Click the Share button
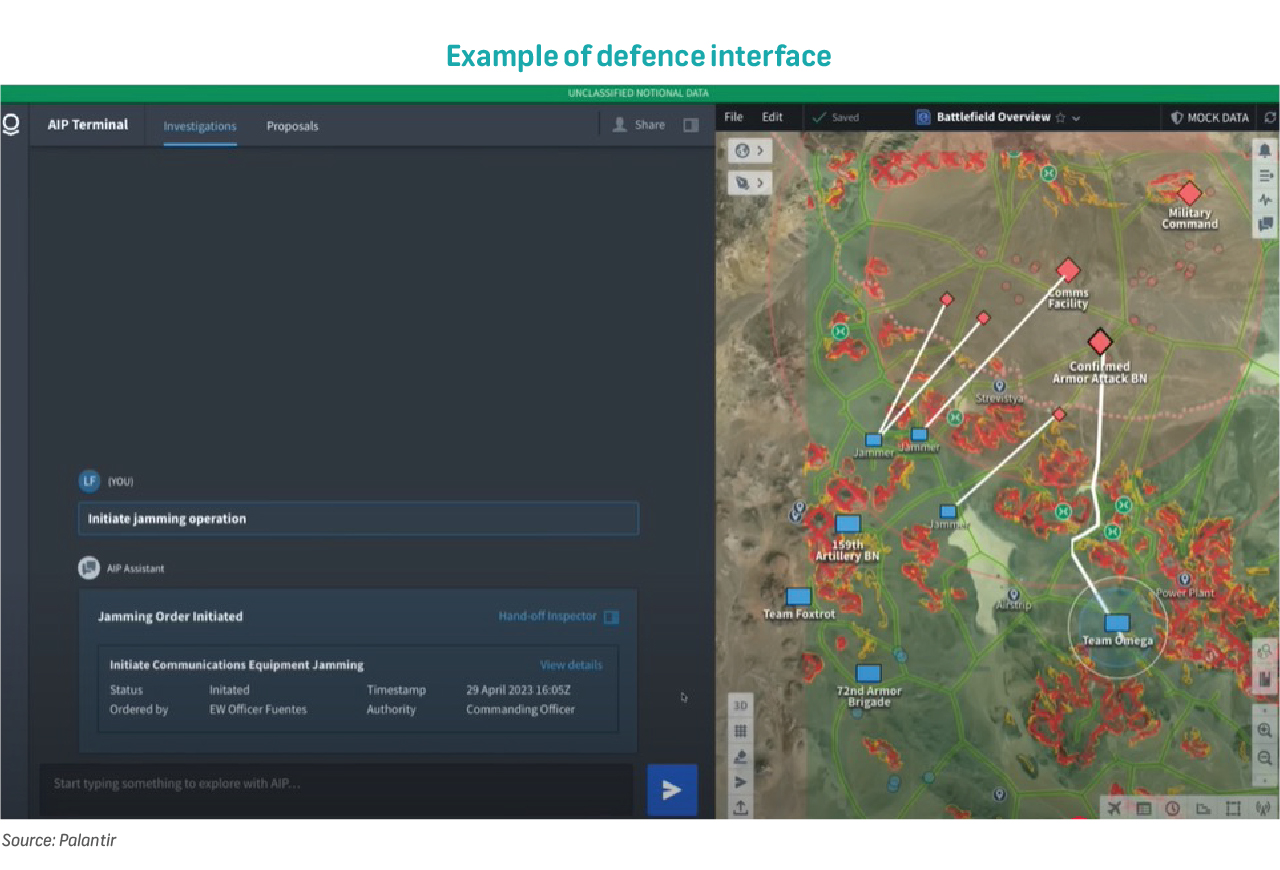Viewport: 1280px width, 870px height. [x=638, y=125]
